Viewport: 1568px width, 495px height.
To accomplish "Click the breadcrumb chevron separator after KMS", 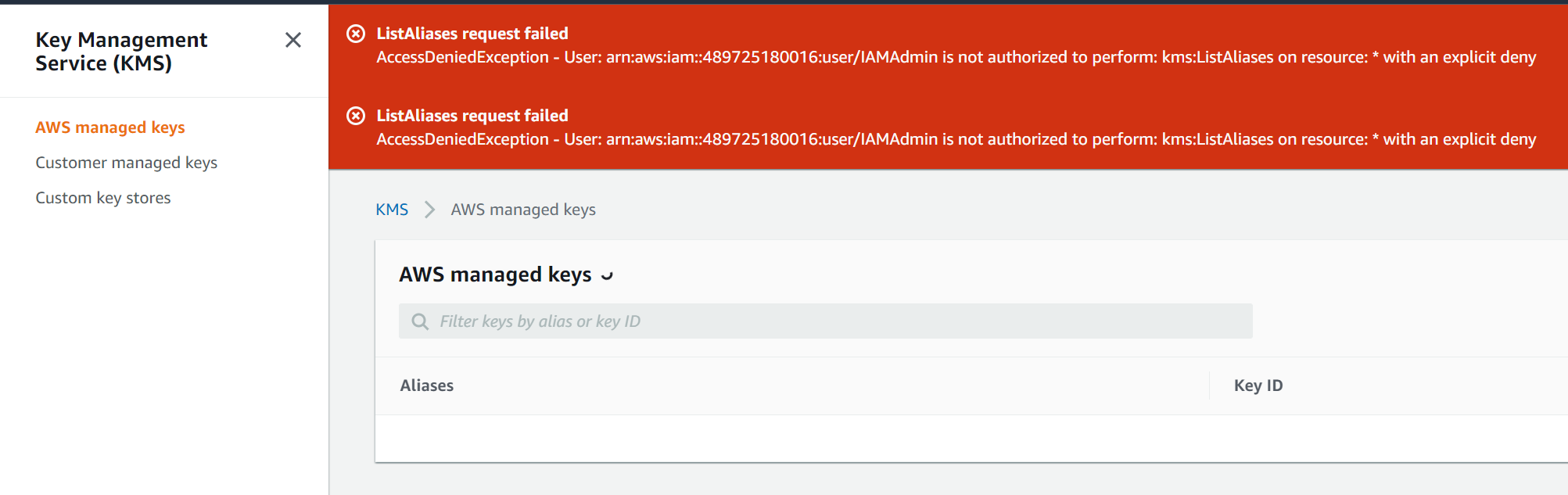I will pyautogui.click(x=429, y=210).
